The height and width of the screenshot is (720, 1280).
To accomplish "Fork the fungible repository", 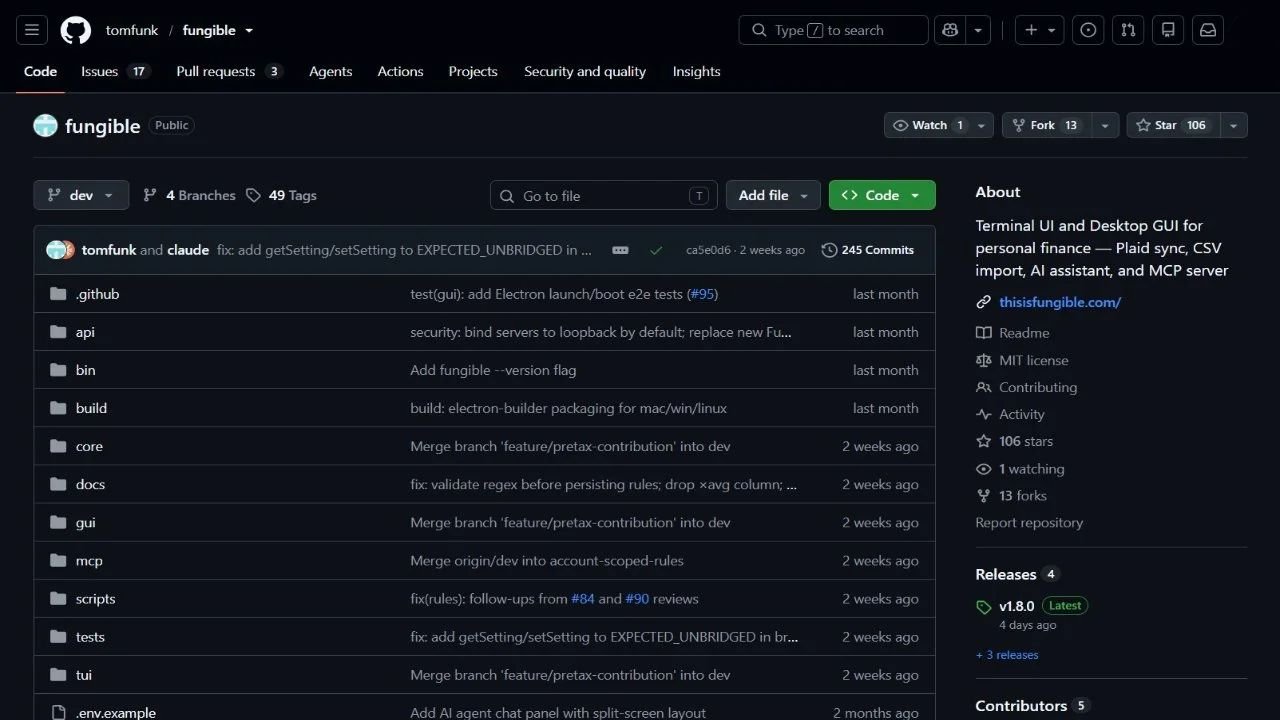I will tap(1047, 125).
